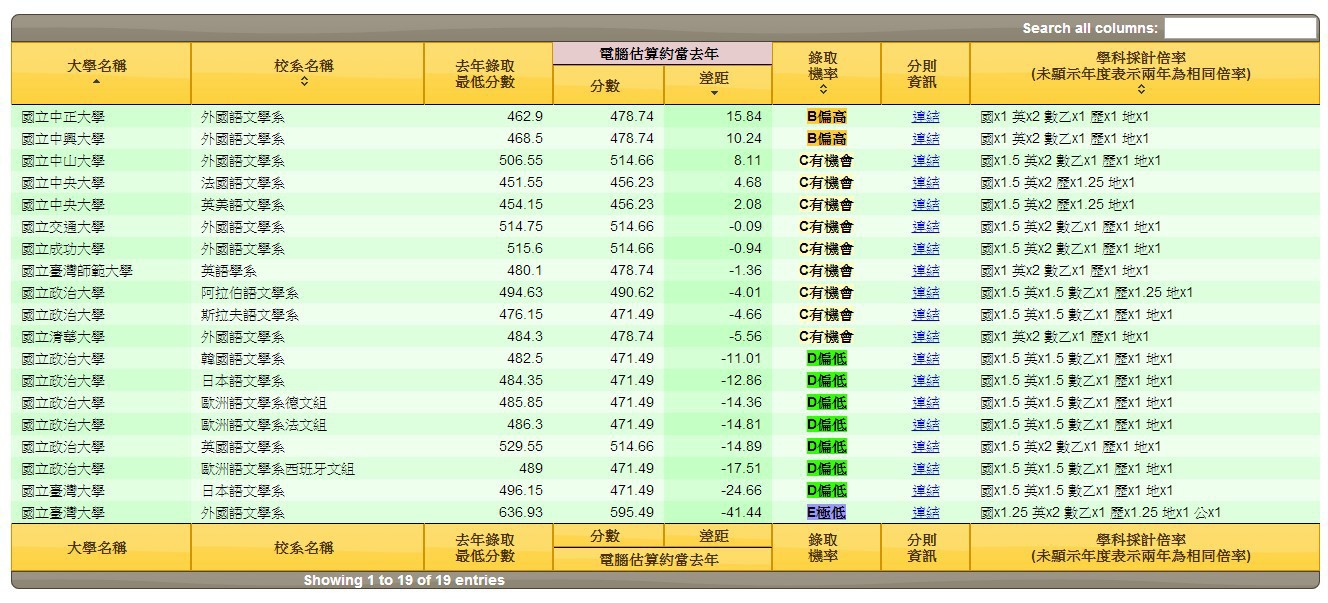Click the Search all columns input field
The width and height of the screenshot is (1328, 603).
tap(1240, 28)
